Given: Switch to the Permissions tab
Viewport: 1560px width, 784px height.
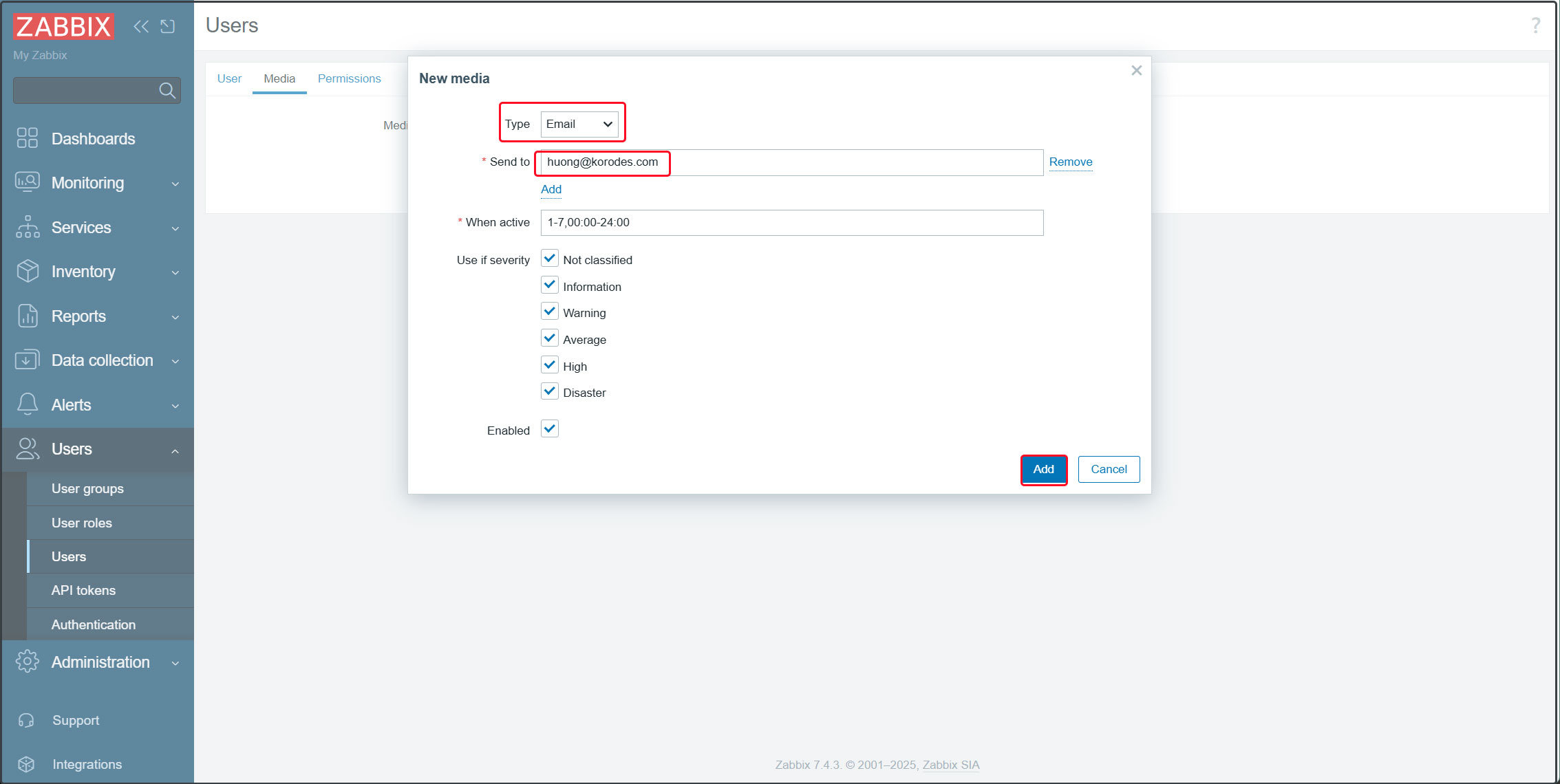Looking at the screenshot, I should point(349,78).
